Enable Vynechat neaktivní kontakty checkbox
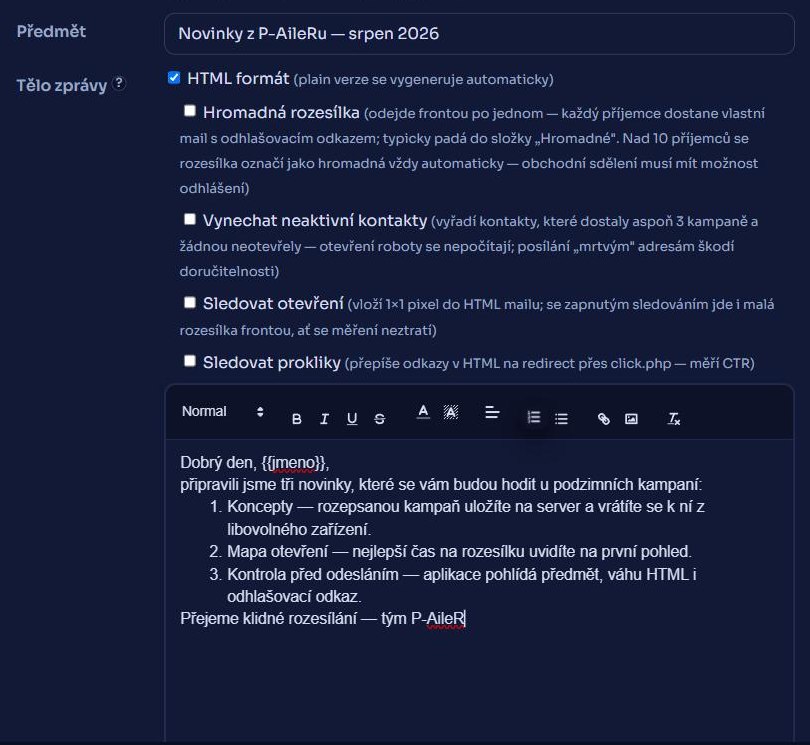The height and width of the screenshot is (745, 810). tap(190, 220)
